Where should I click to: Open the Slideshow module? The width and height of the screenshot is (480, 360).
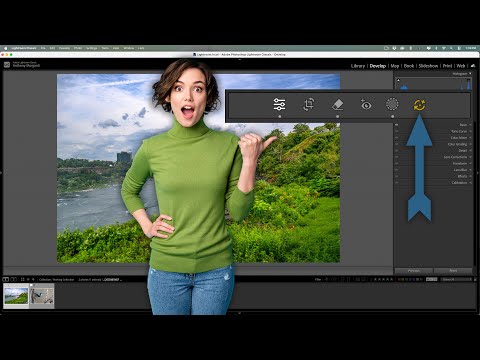tap(428, 66)
